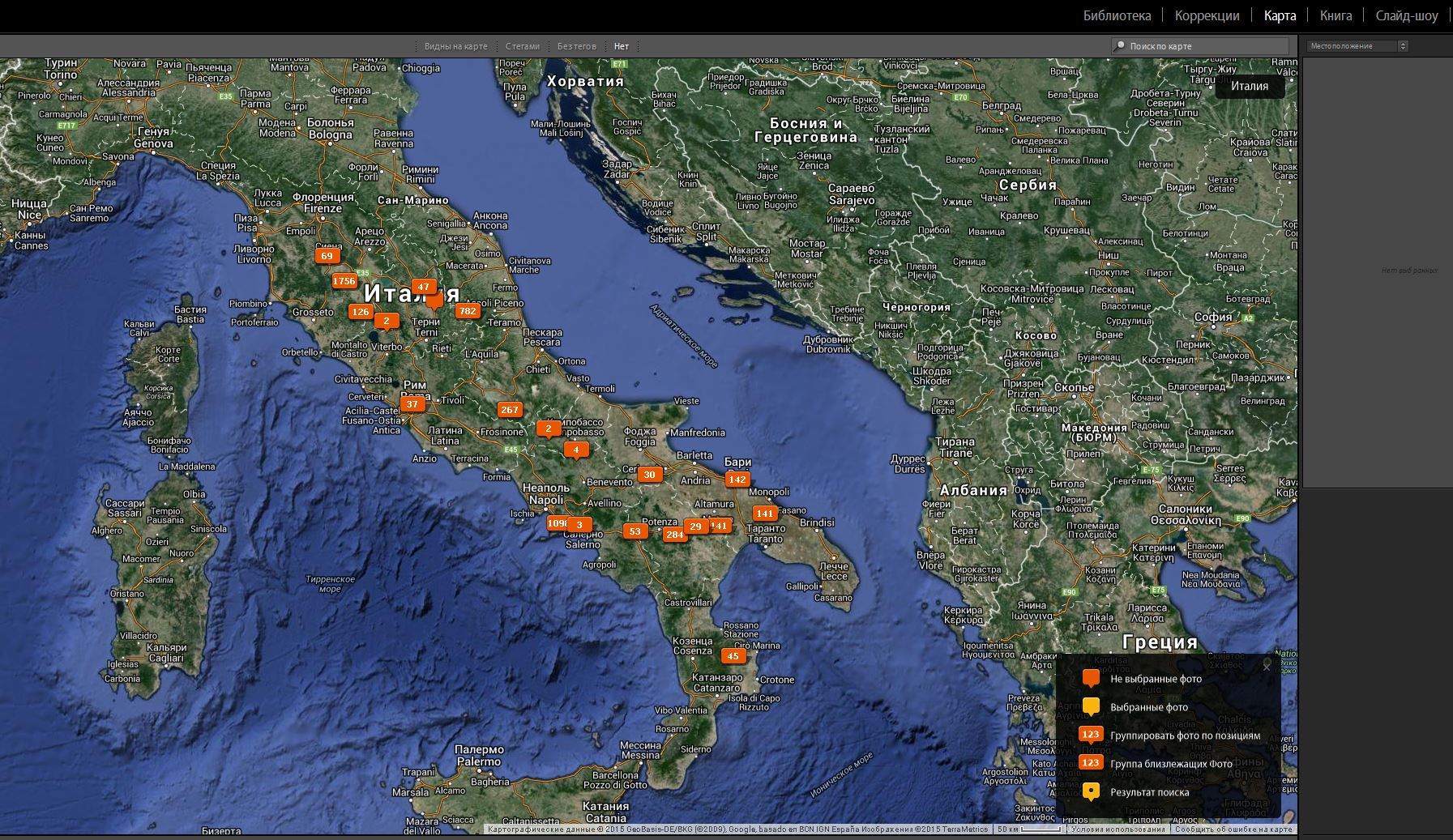
Task: Click the 47-photo cluster pin
Action: click(423, 287)
